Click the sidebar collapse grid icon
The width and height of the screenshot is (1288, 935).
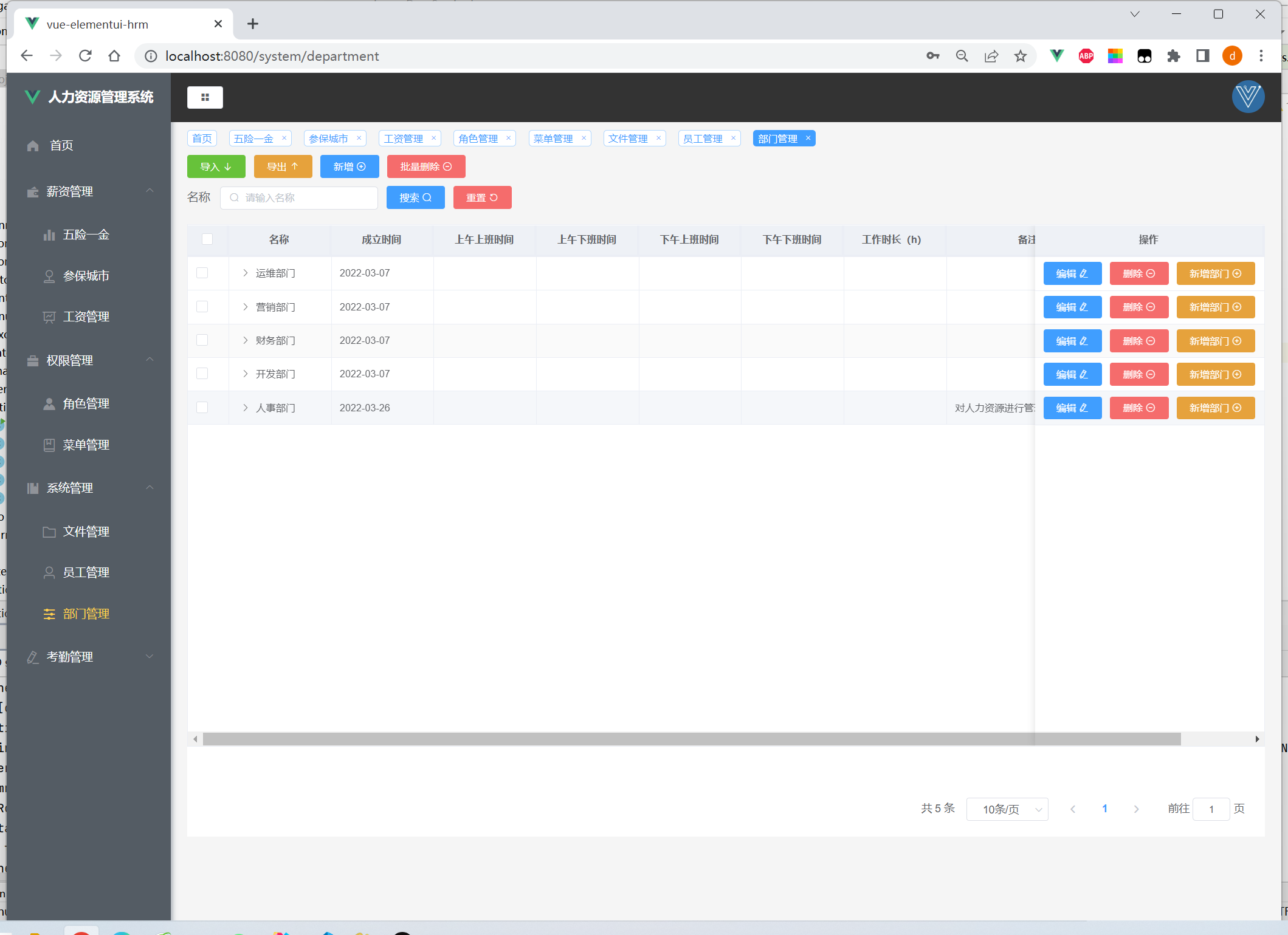205,97
